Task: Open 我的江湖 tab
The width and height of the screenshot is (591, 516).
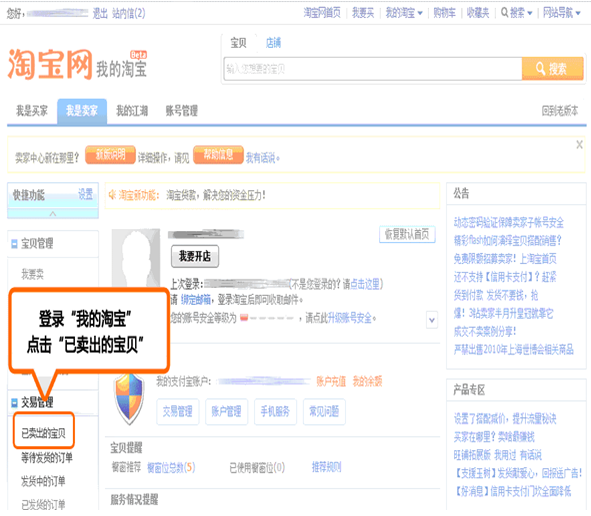Action: pyautogui.click(x=132, y=111)
